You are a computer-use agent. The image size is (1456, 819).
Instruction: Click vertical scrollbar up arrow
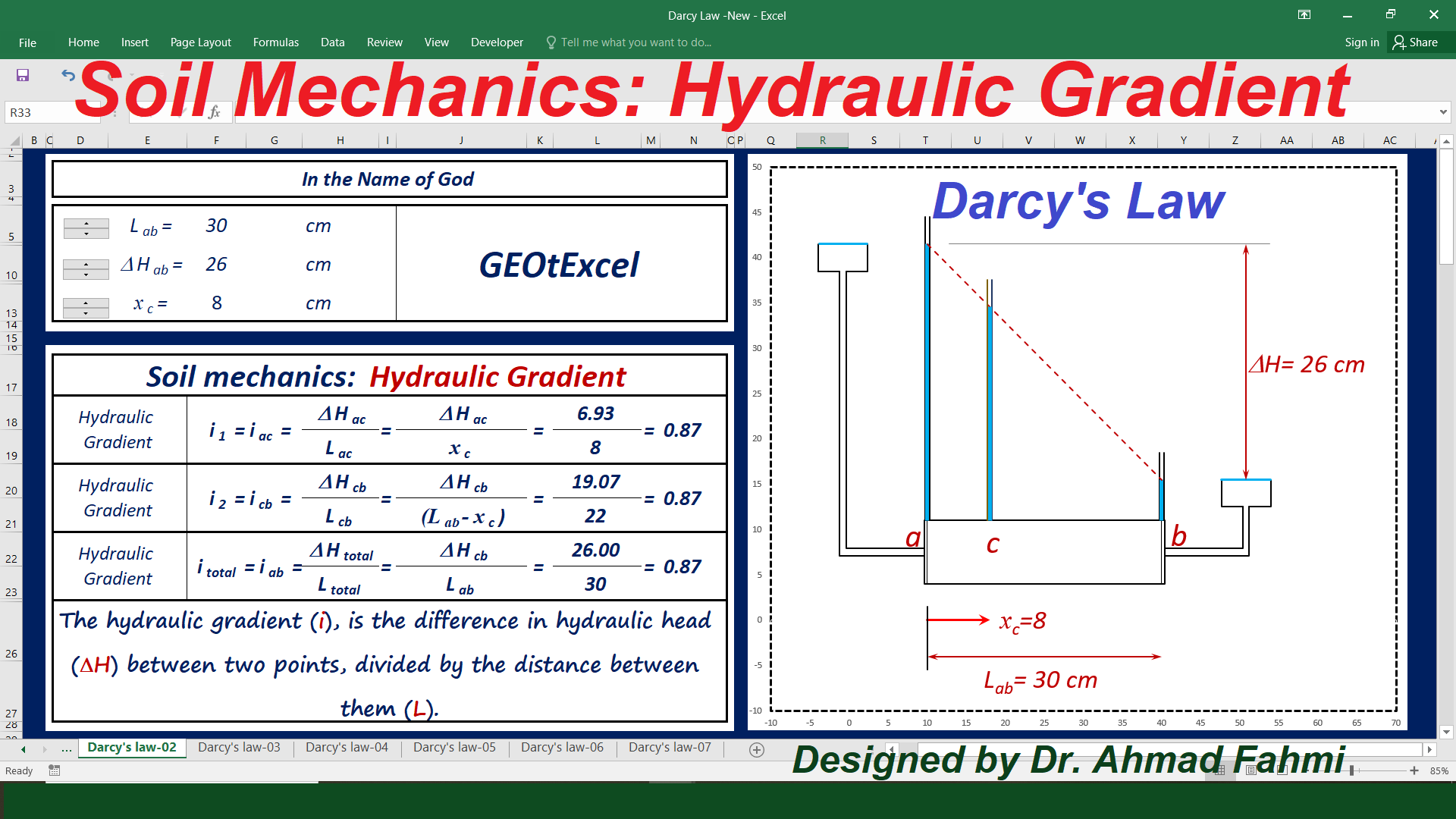pyautogui.click(x=1446, y=142)
